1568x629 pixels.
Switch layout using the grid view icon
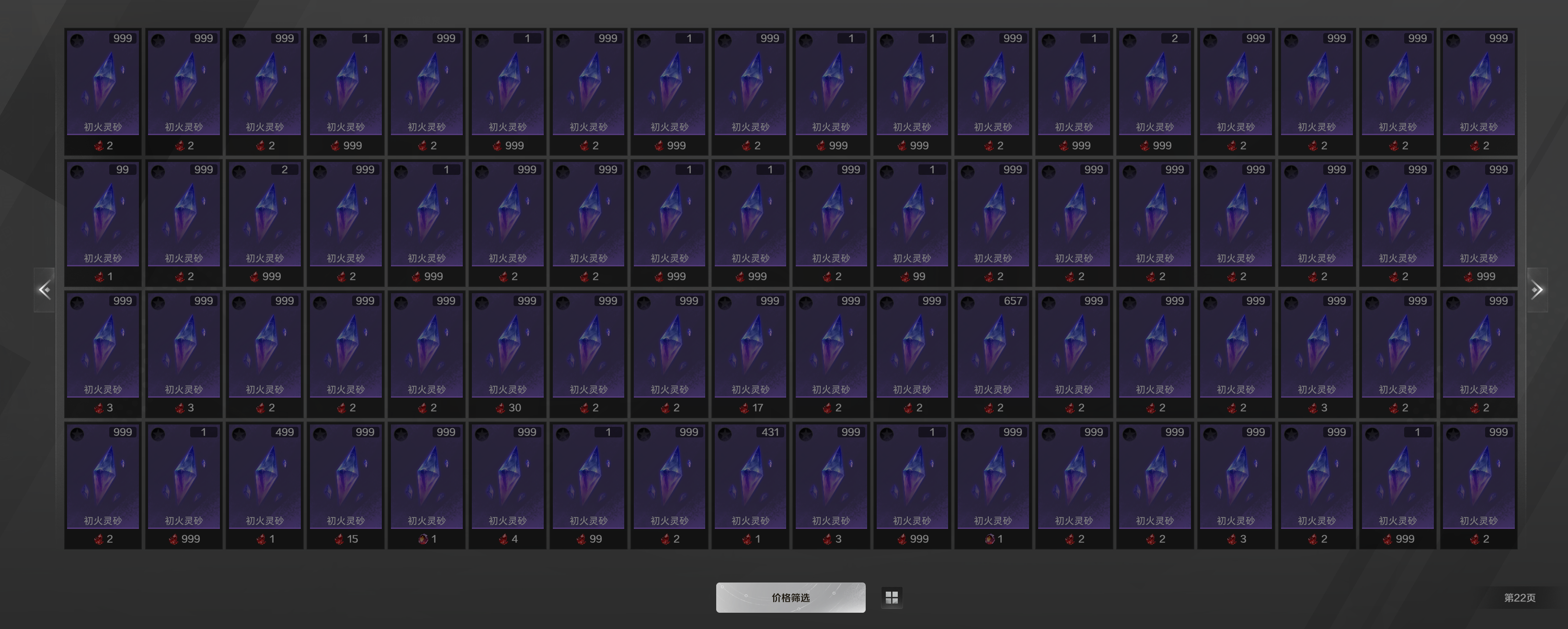[892, 597]
